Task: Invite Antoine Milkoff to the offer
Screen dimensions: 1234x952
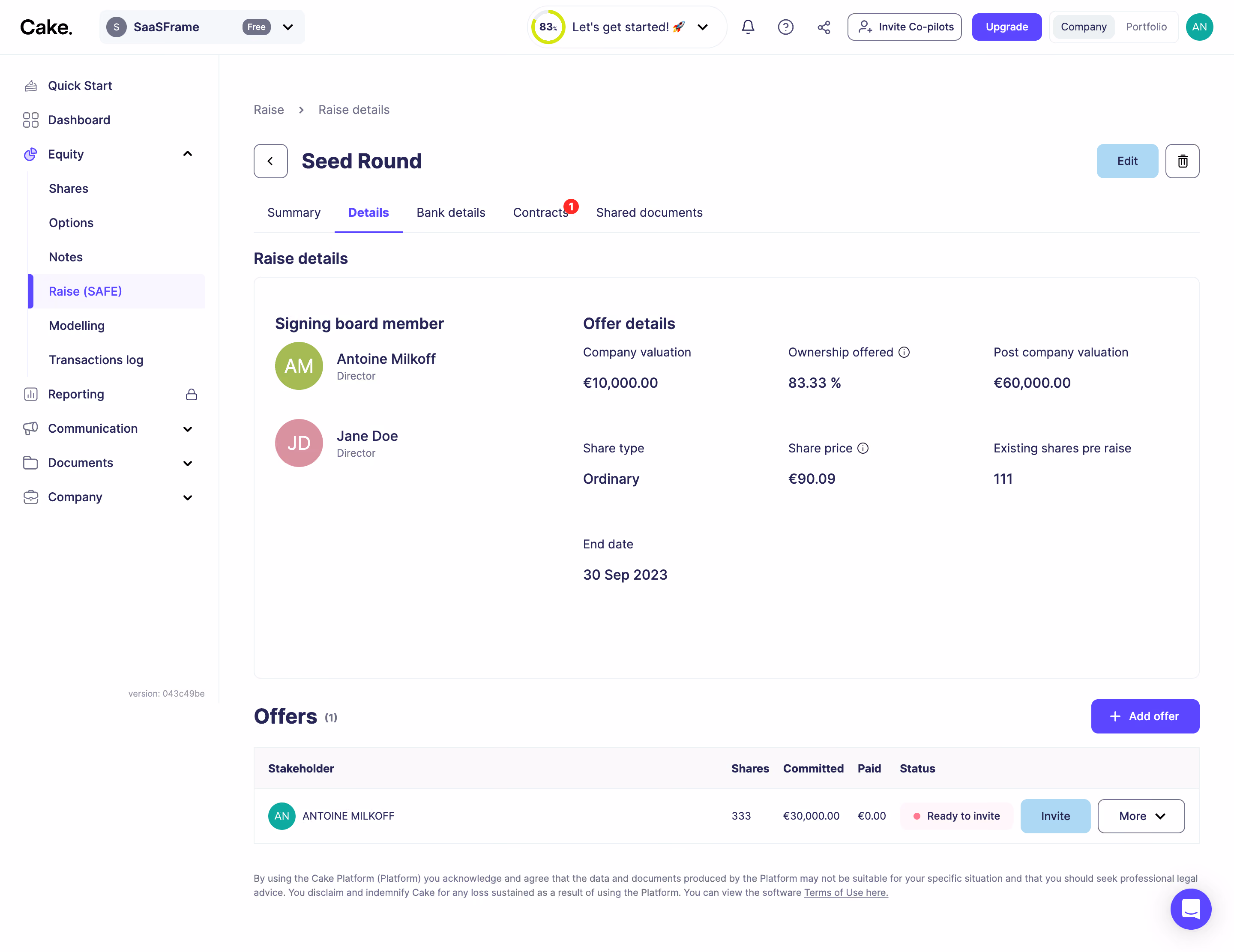Action: [1055, 816]
